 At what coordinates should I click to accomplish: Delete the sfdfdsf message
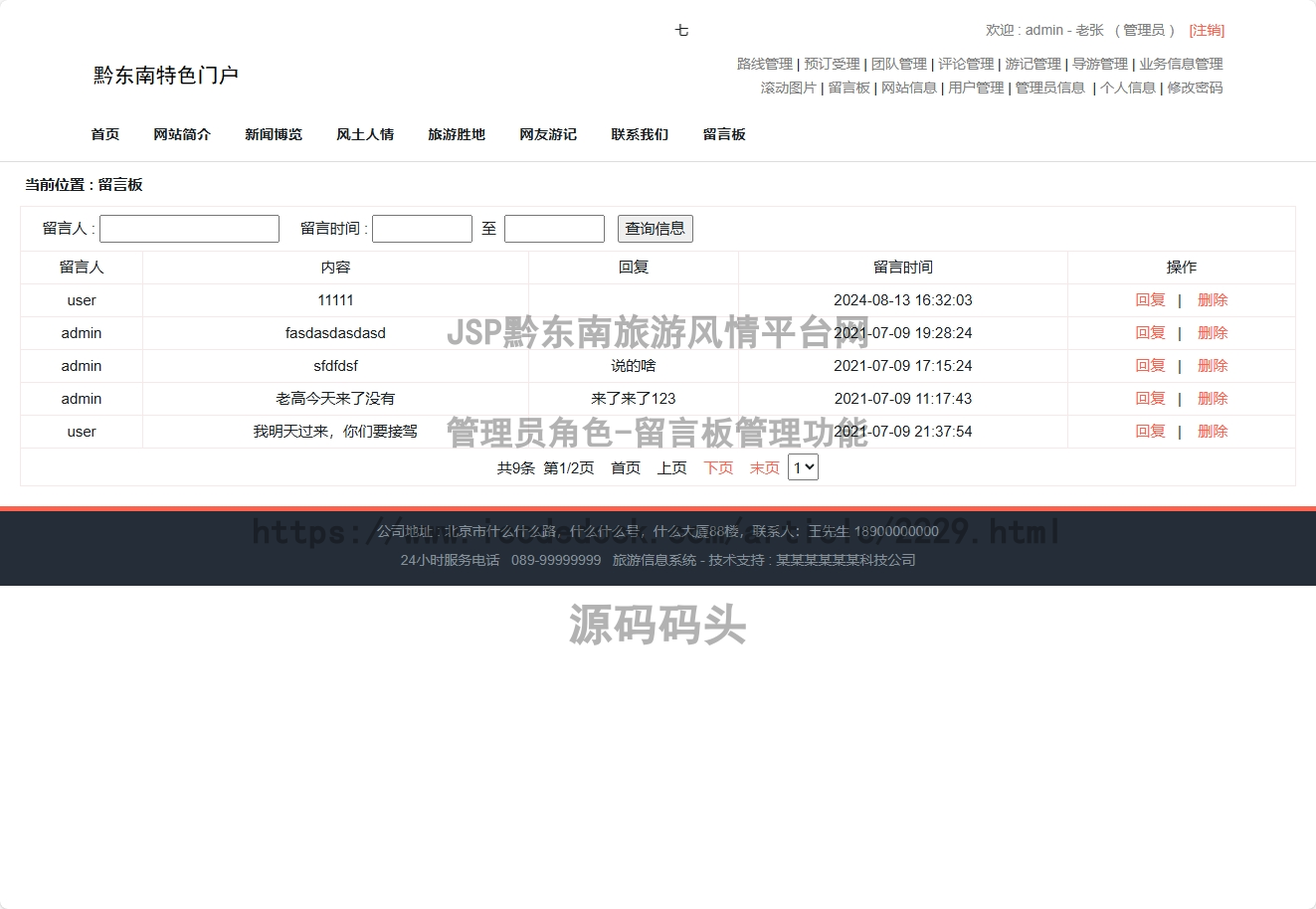pos(1213,366)
